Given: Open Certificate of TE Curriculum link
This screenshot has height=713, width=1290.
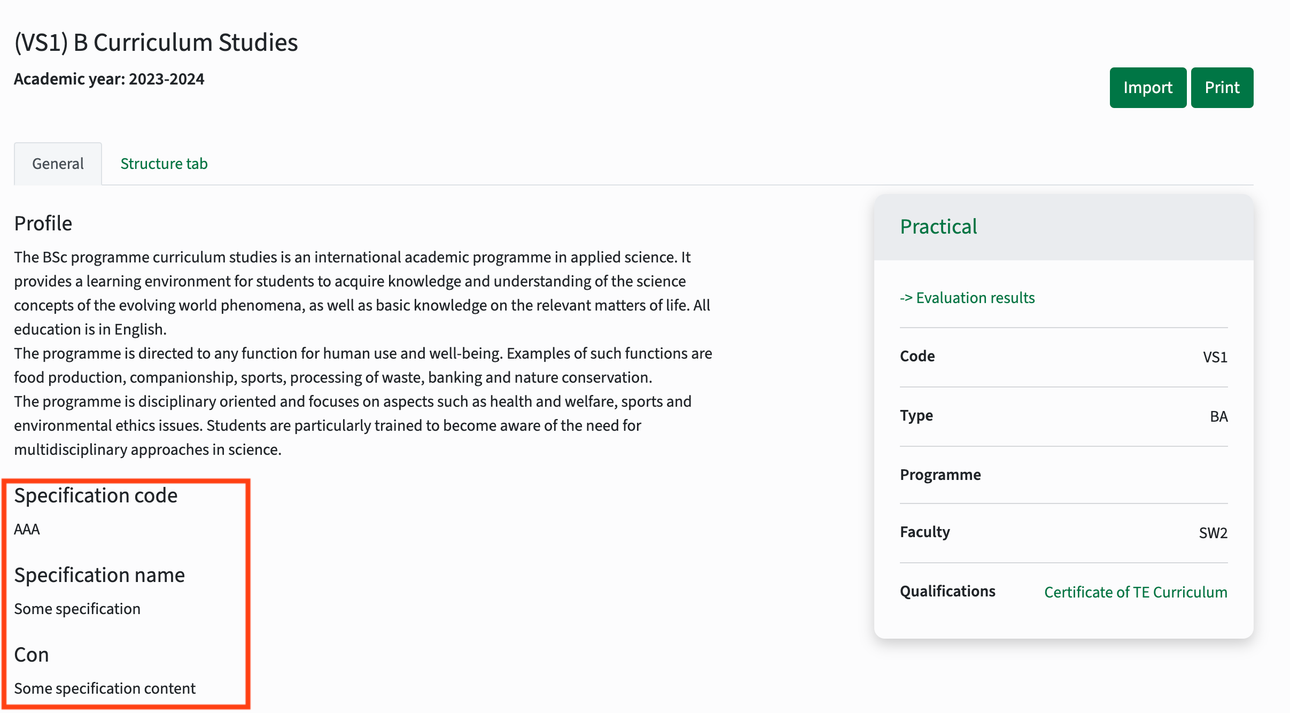Looking at the screenshot, I should pyautogui.click(x=1135, y=592).
